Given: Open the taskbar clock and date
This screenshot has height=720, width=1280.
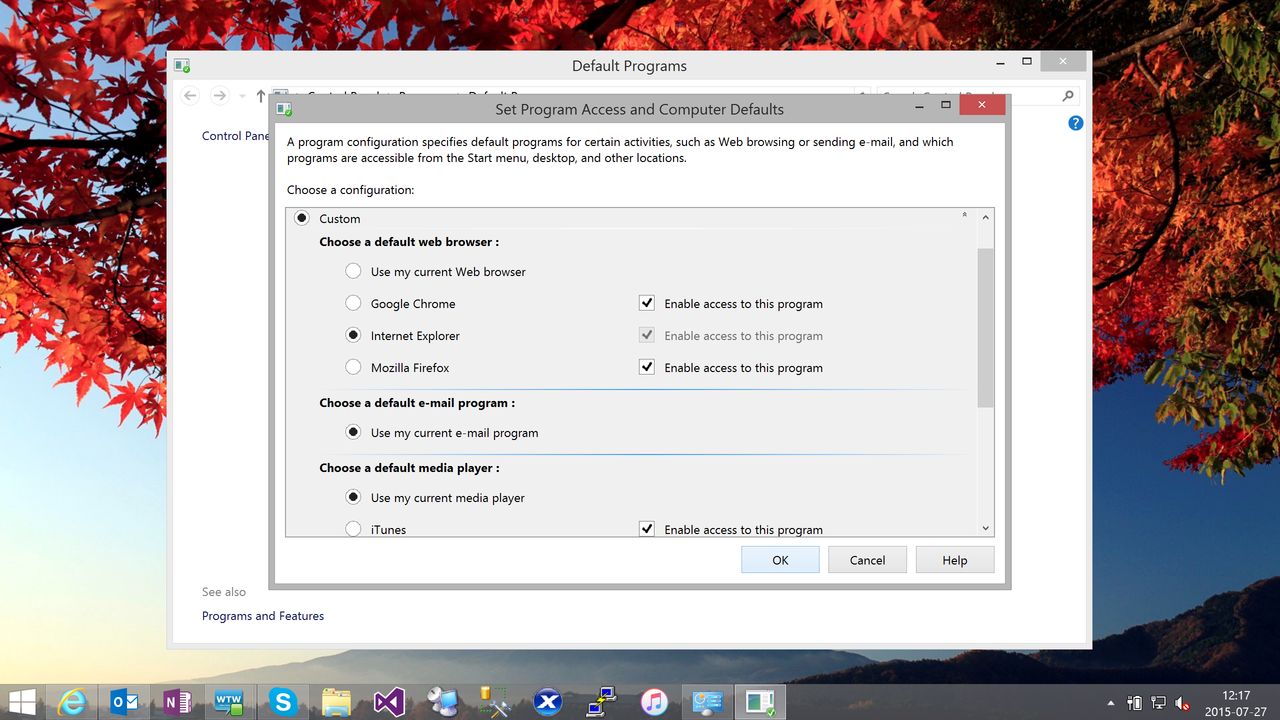Looking at the screenshot, I should pyautogui.click(x=1237, y=703).
